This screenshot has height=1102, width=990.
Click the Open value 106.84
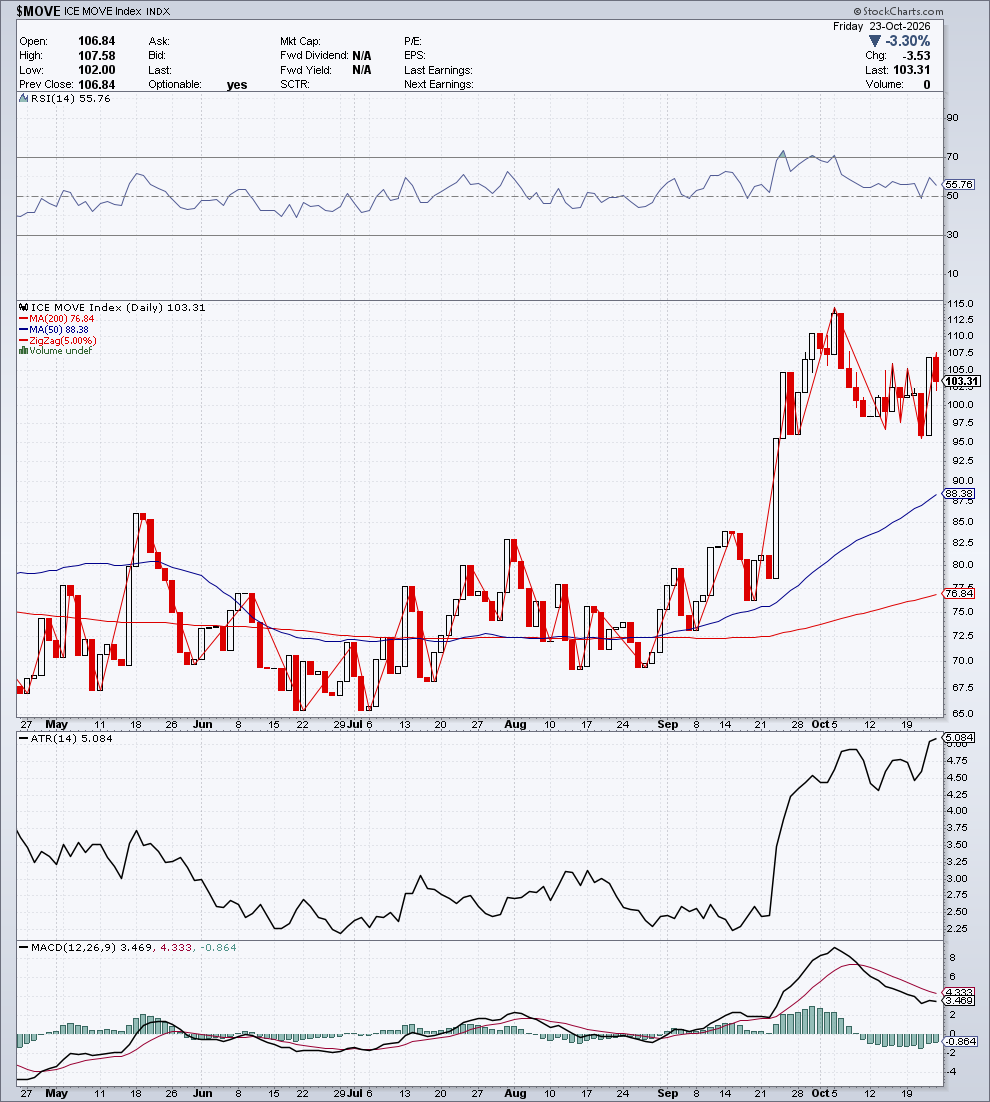pyautogui.click(x=96, y=41)
